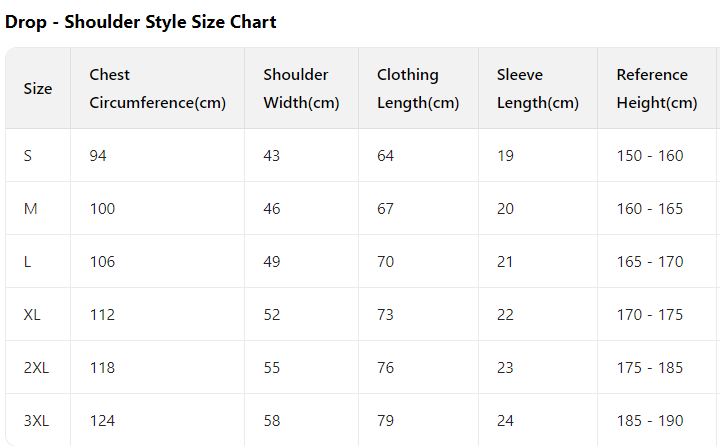
Task: Select clothing length value 76
Action: click(386, 368)
